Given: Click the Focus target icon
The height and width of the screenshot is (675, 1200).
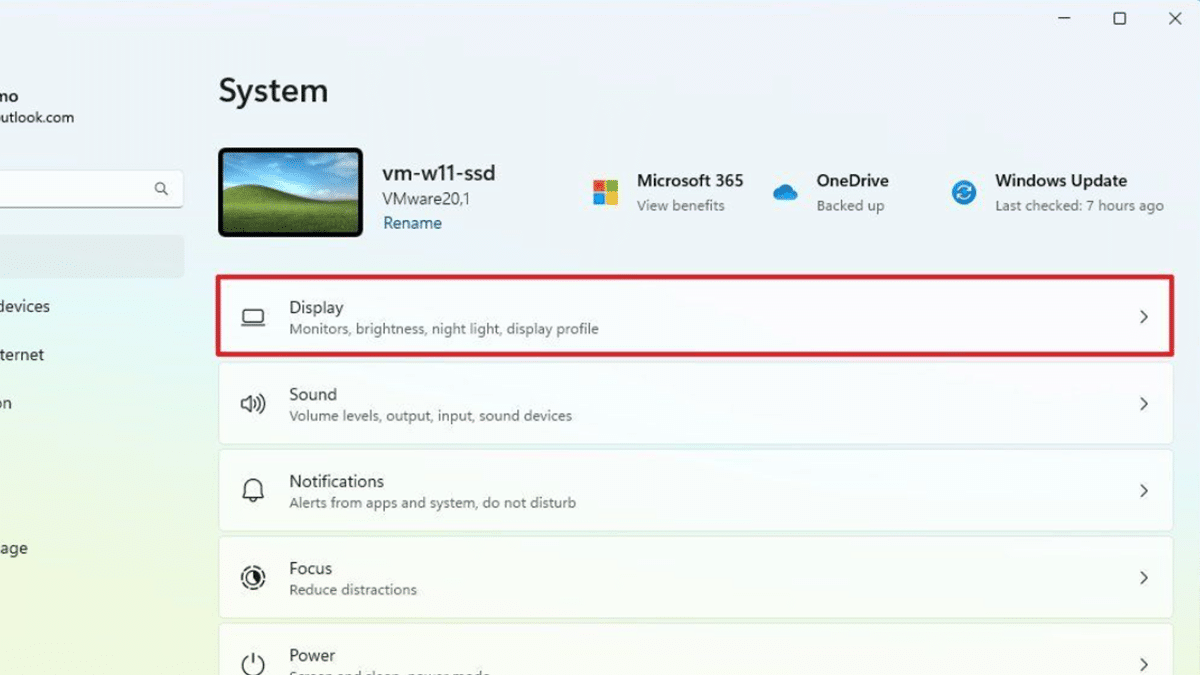Looking at the screenshot, I should point(253,578).
